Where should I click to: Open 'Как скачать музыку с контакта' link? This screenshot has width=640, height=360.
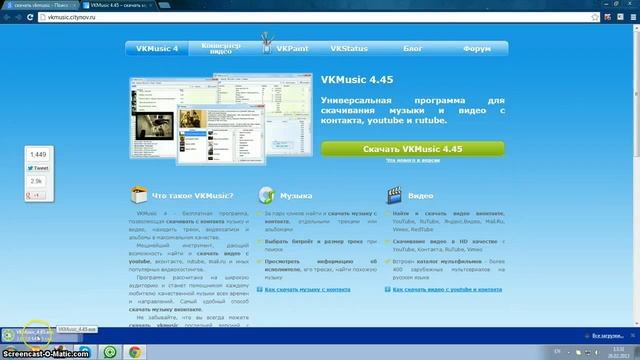tap(307, 289)
